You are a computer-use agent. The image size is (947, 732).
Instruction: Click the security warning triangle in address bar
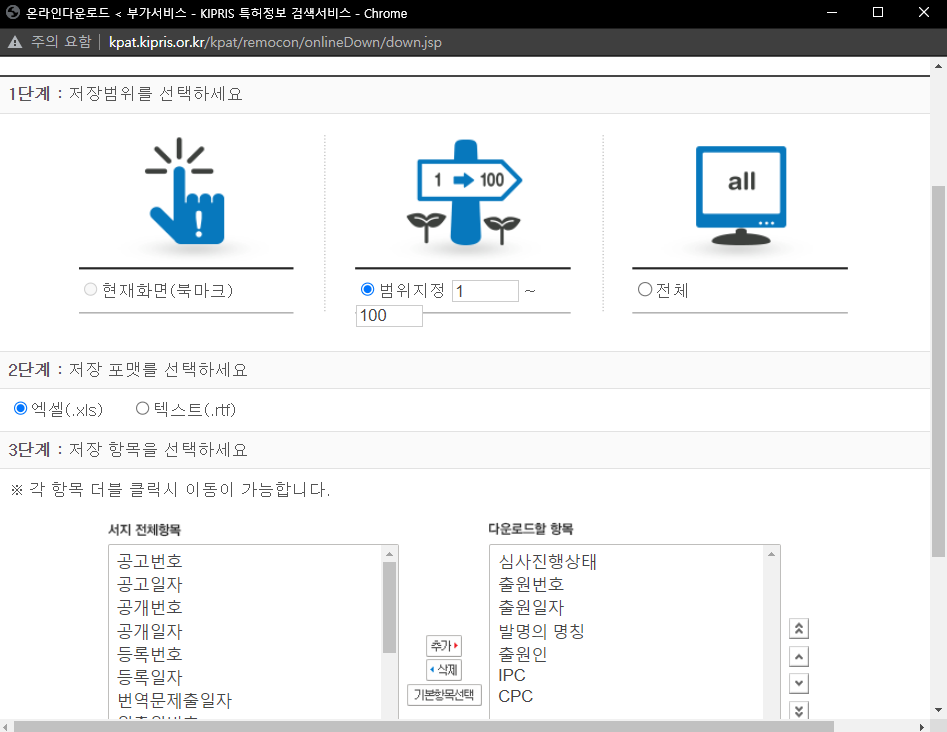15,42
